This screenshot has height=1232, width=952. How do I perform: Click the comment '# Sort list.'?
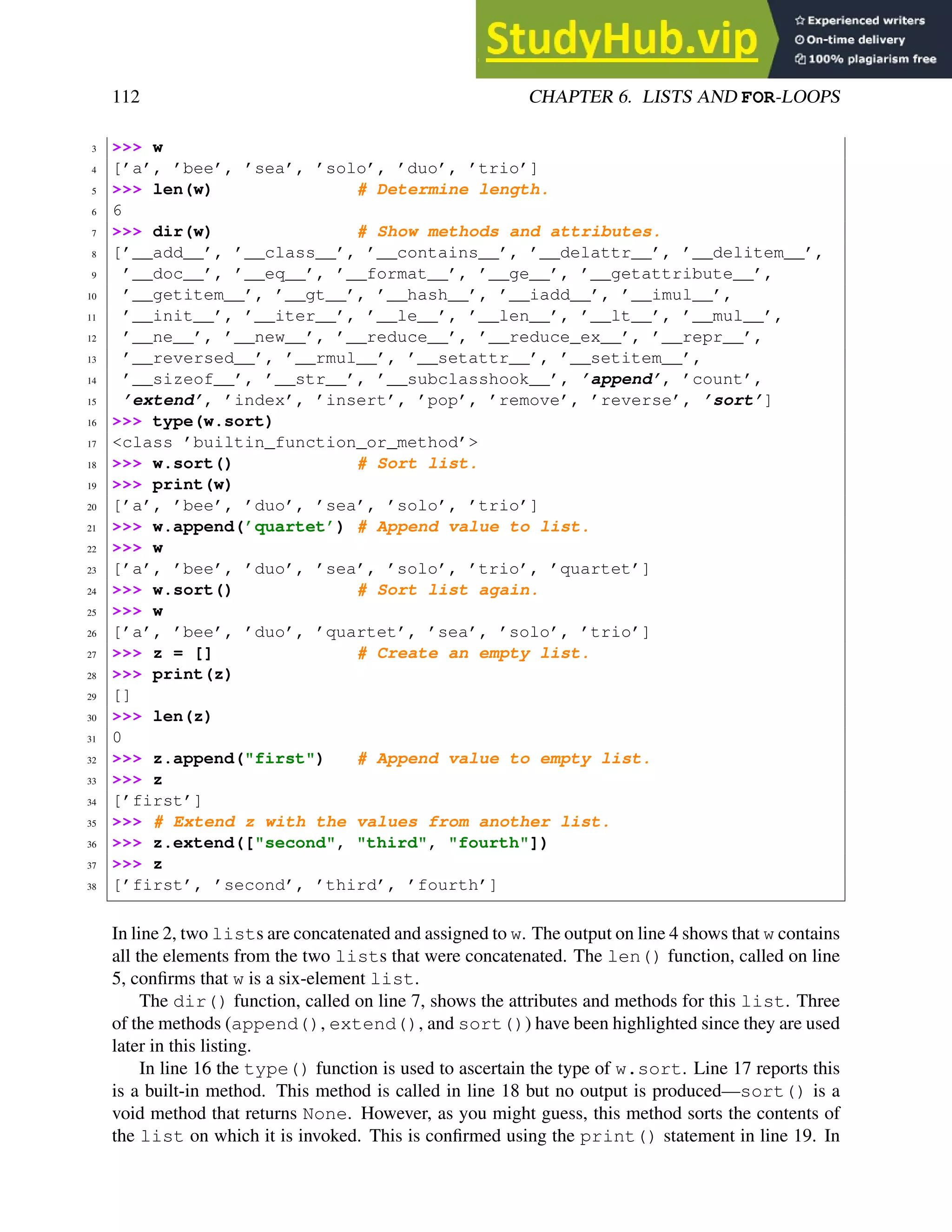tap(417, 464)
